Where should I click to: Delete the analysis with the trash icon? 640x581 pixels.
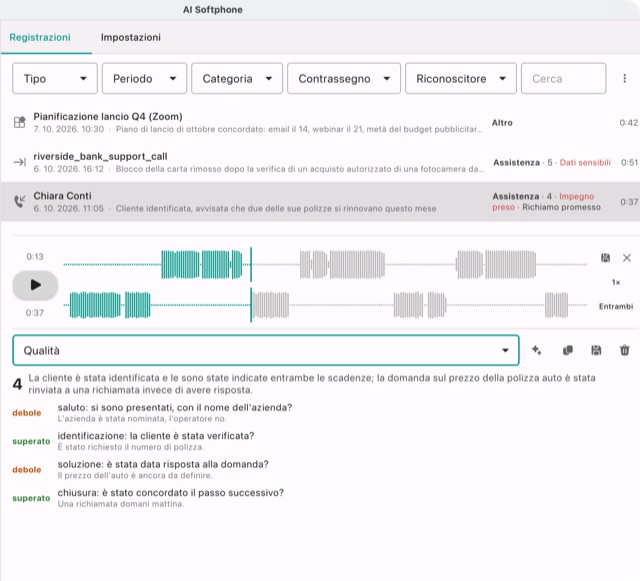(624, 350)
